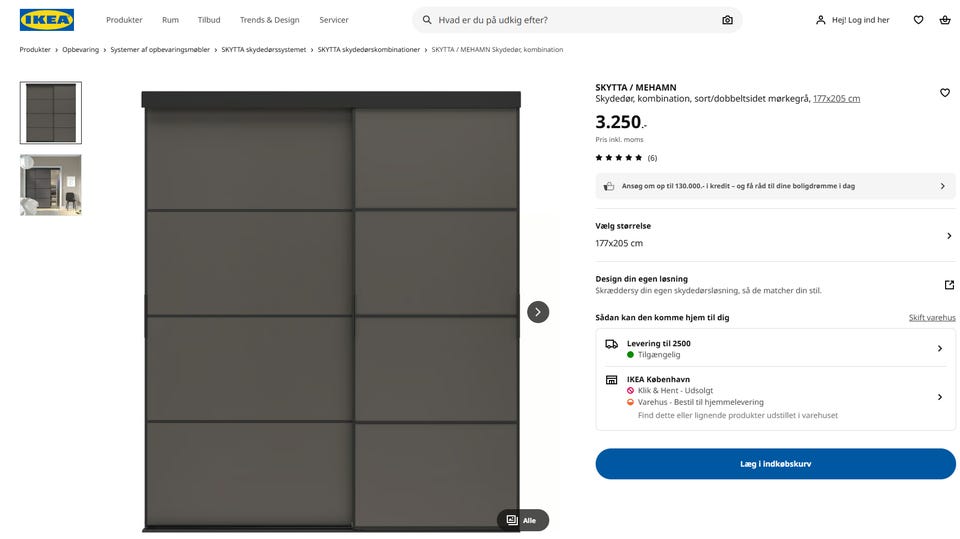This screenshot has height=539, width=960.
Task: Expand IKEA København store availability
Action: click(x=939, y=397)
